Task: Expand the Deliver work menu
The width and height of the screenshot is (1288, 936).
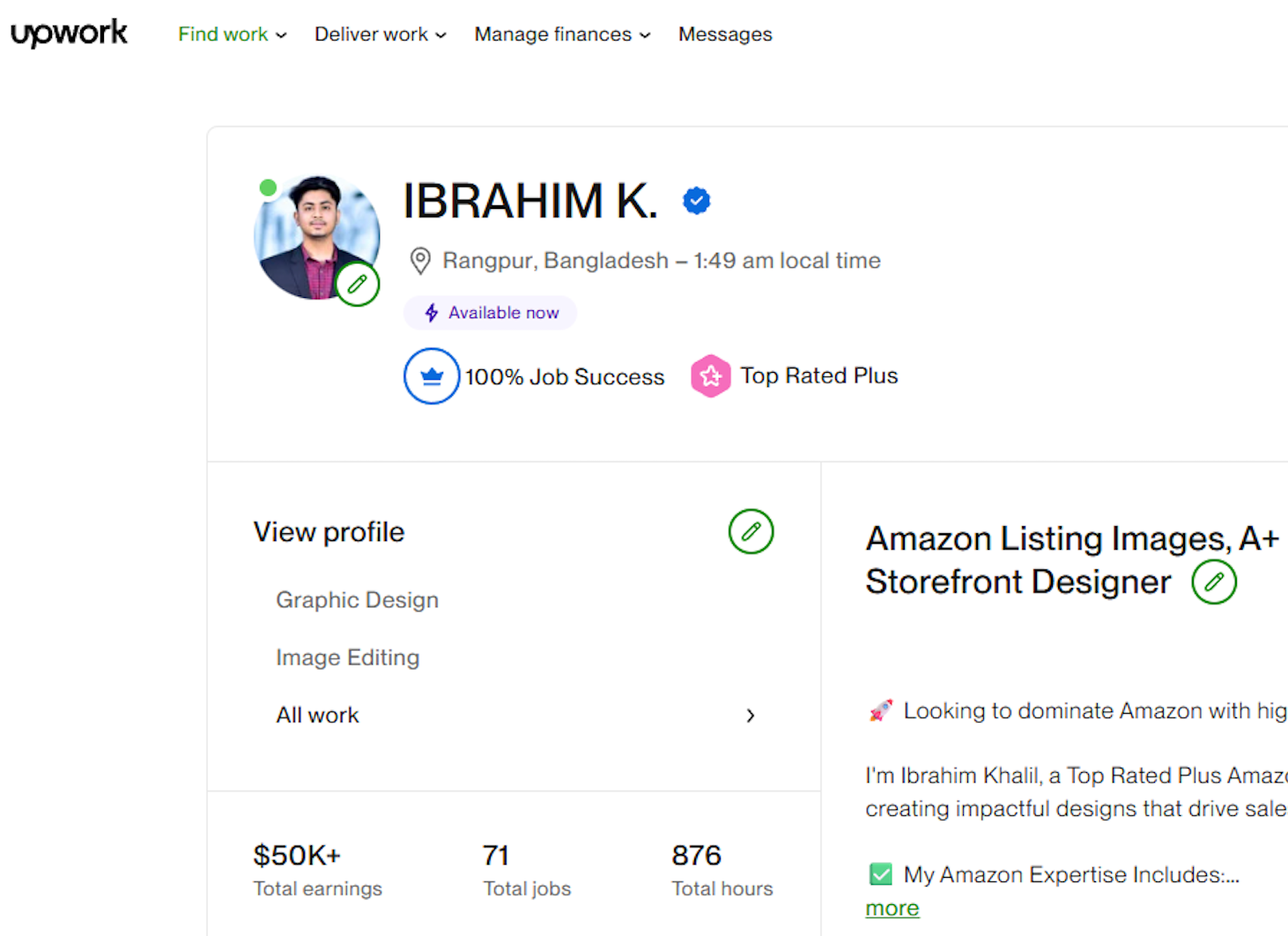Action: coord(380,34)
